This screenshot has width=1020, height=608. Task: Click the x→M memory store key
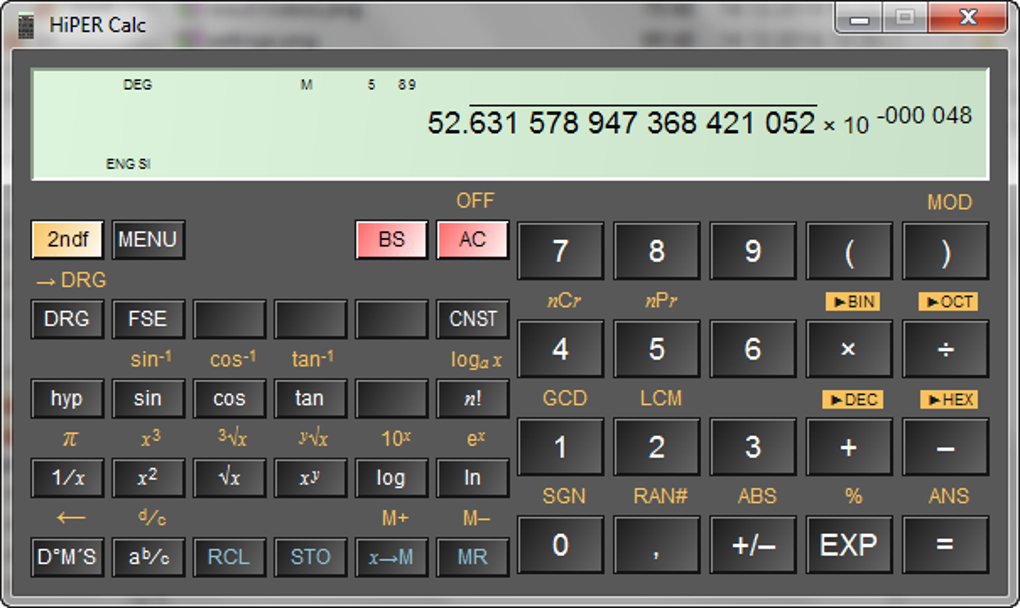(x=392, y=557)
